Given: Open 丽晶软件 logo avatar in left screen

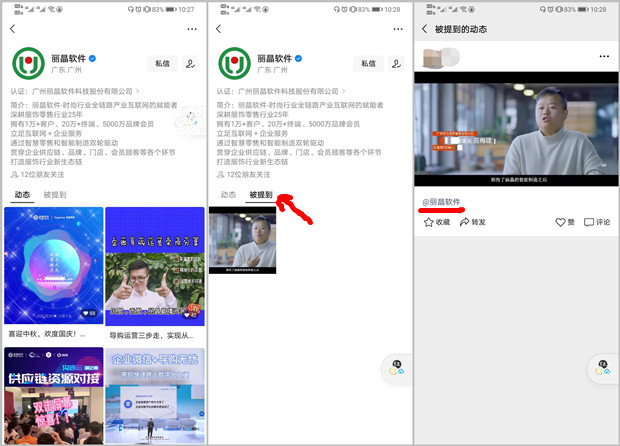Looking at the screenshot, I should pos(28,63).
